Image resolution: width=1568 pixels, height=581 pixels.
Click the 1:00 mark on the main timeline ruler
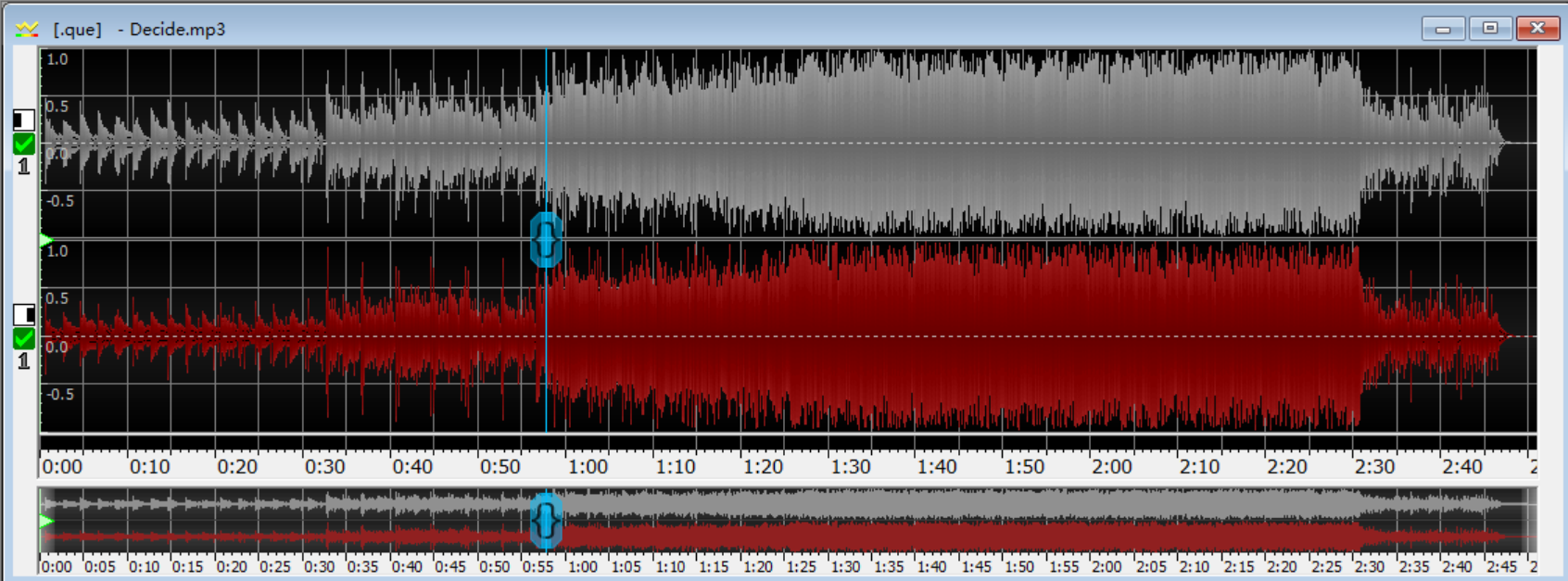[x=588, y=467]
